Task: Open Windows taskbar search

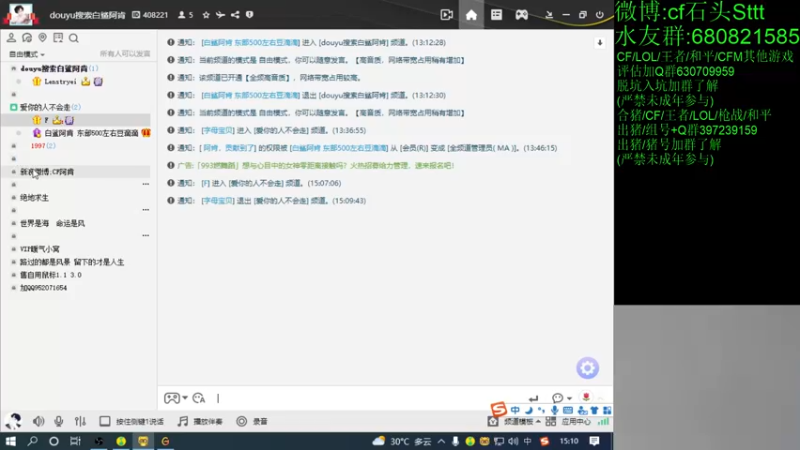Action: pyautogui.click(x=33, y=441)
